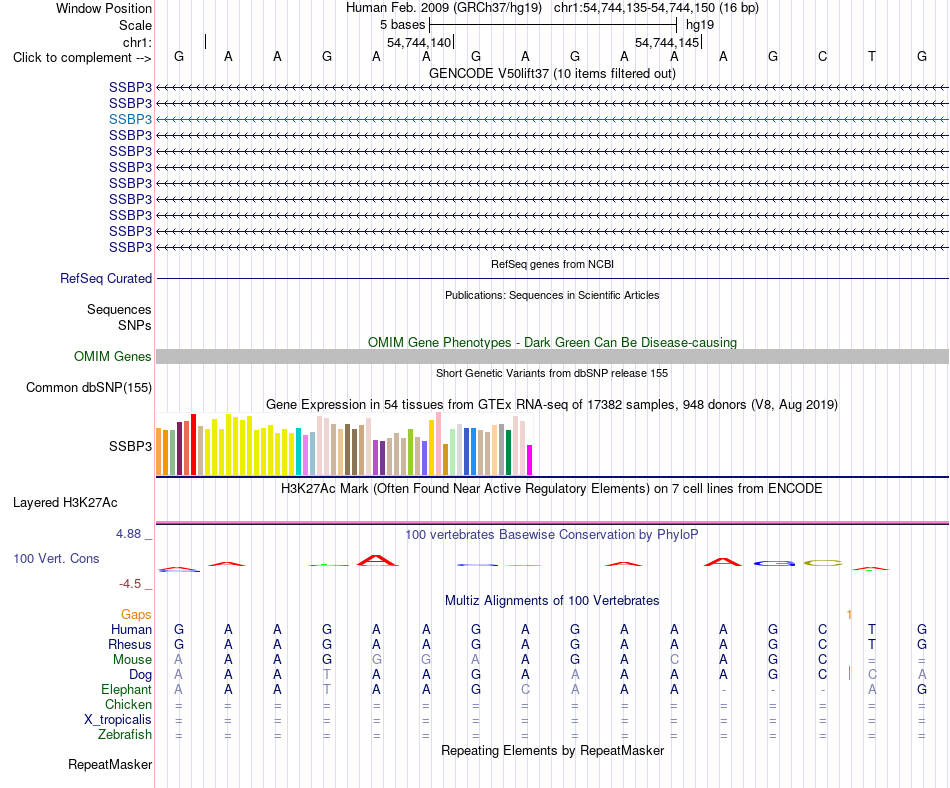The height and width of the screenshot is (788, 950).
Task: Select the light-blue highlighted SSBP3 transcript label
Action: pyautogui.click(x=130, y=119)
